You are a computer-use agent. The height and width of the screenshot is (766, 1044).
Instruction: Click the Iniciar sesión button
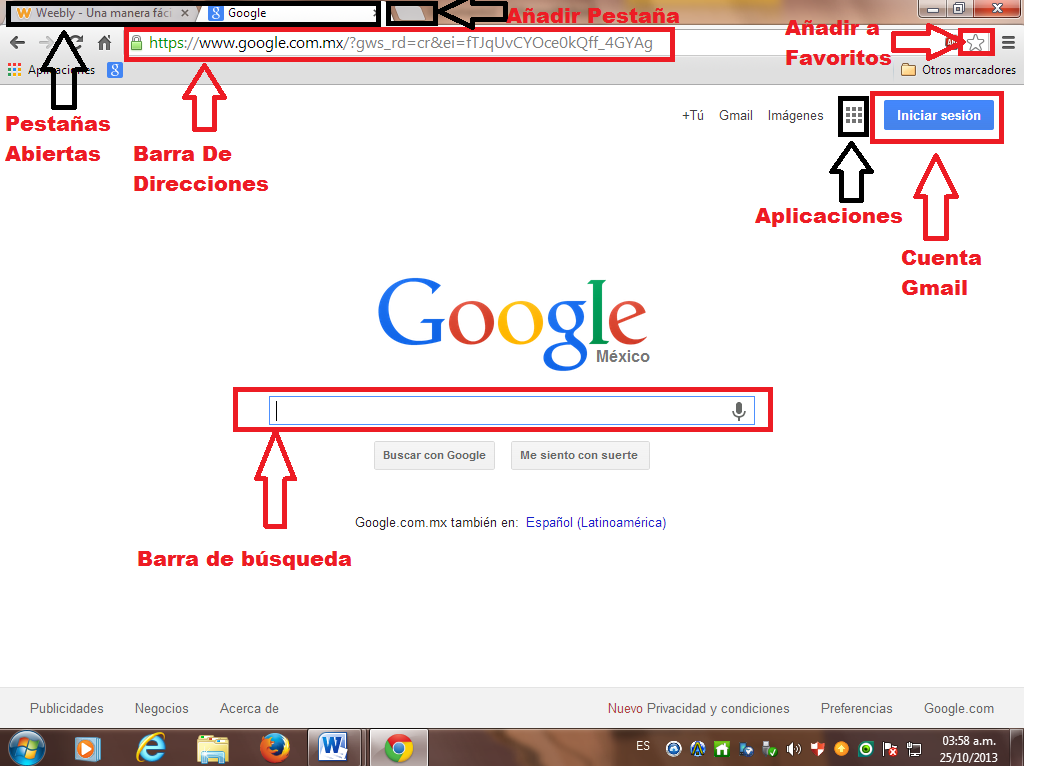[938, 116]
